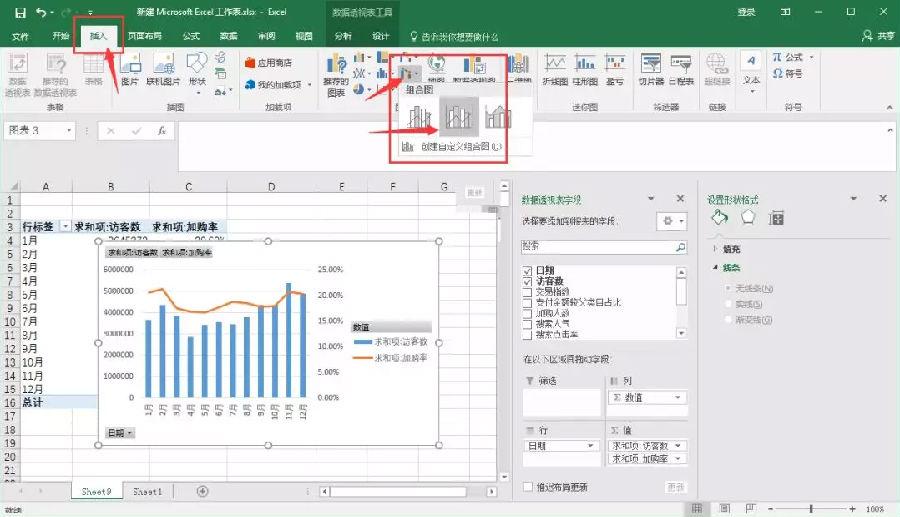Open the field list tools gear dropdown

(672, 221)
